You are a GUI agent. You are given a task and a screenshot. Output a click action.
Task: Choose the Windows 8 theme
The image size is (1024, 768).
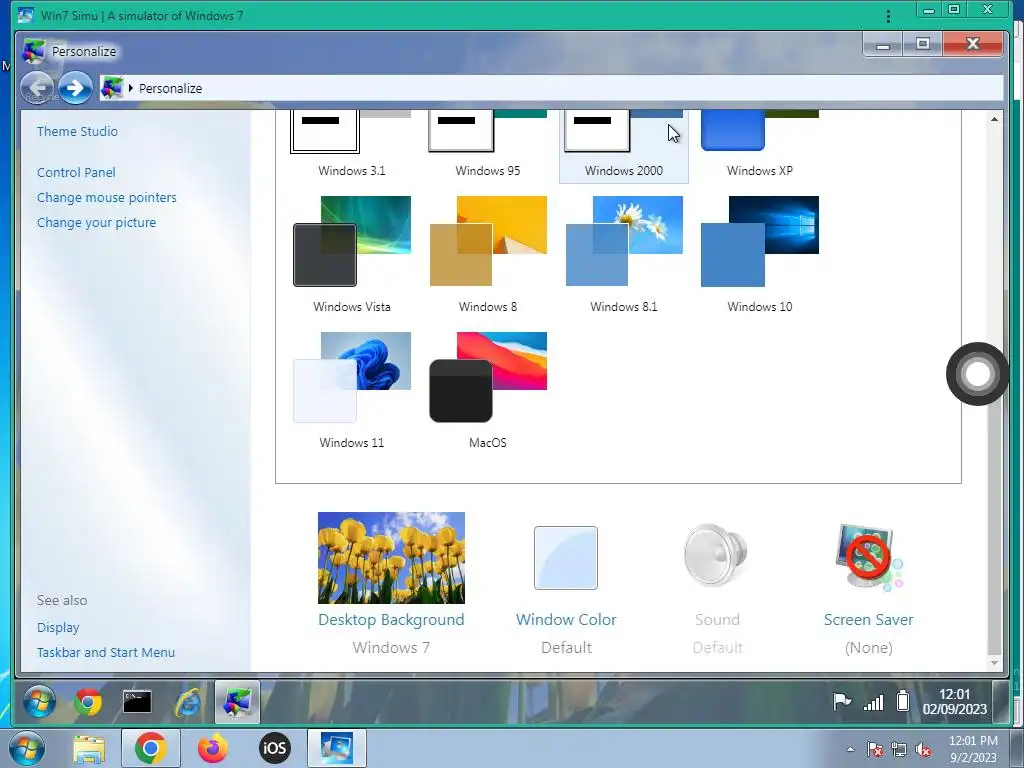(487, 241)
